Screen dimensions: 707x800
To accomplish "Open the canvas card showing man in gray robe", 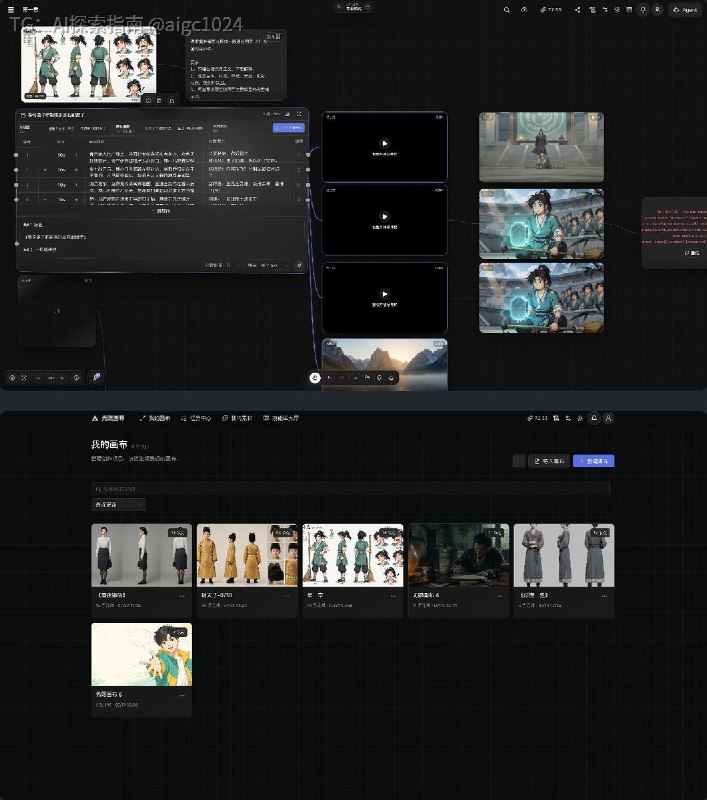I will 564,570.
